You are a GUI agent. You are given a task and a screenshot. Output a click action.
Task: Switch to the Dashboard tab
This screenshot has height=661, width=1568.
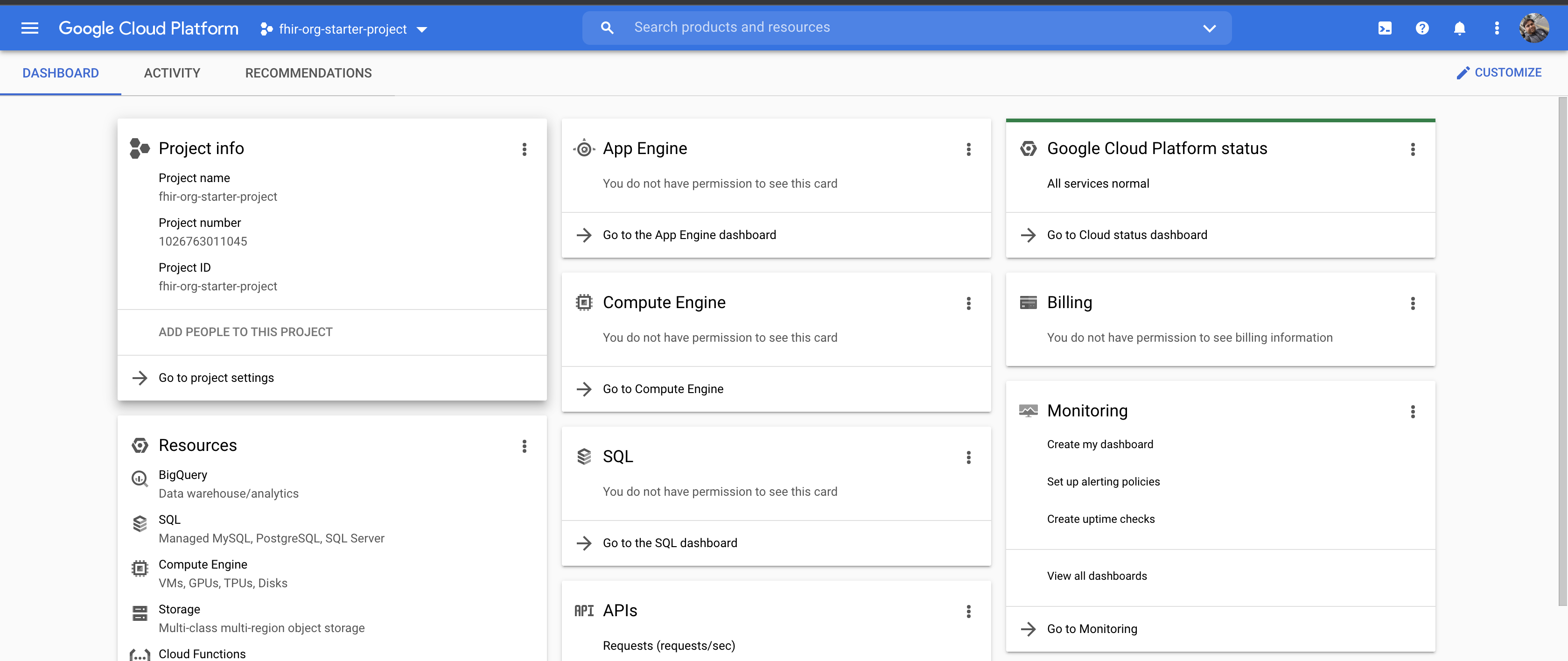(x=60, y=73)
